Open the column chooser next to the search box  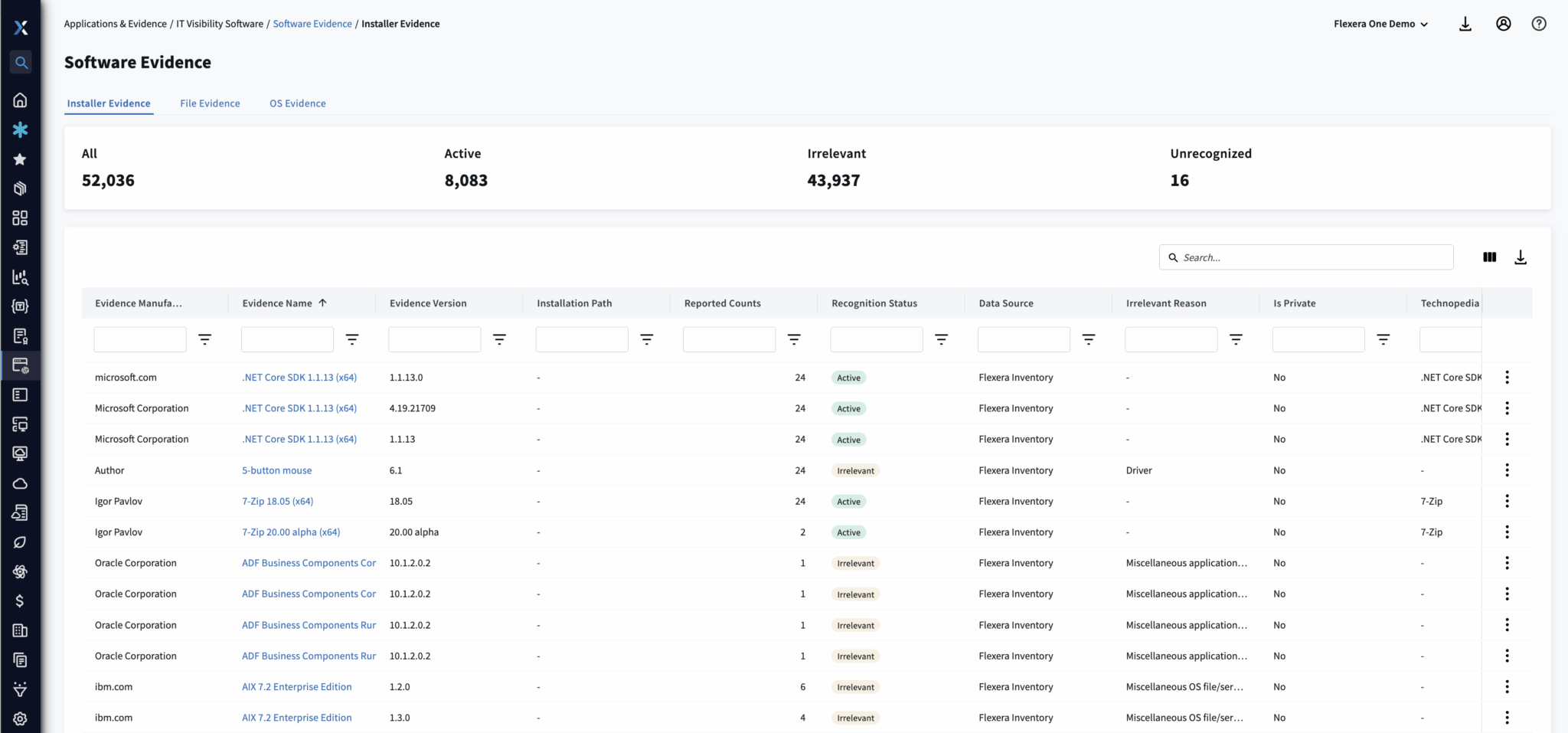pos(1490,257)
